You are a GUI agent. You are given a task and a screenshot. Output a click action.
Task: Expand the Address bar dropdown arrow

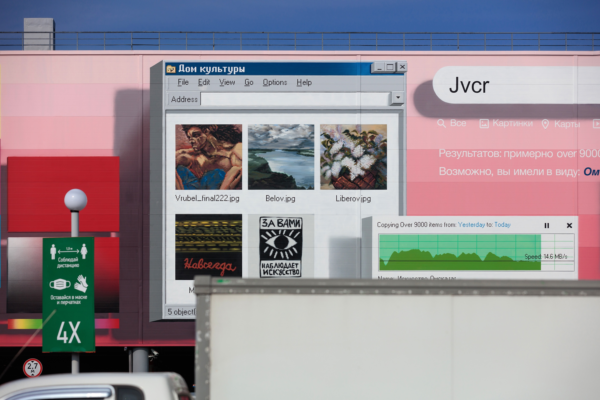[x=397, y=99]
